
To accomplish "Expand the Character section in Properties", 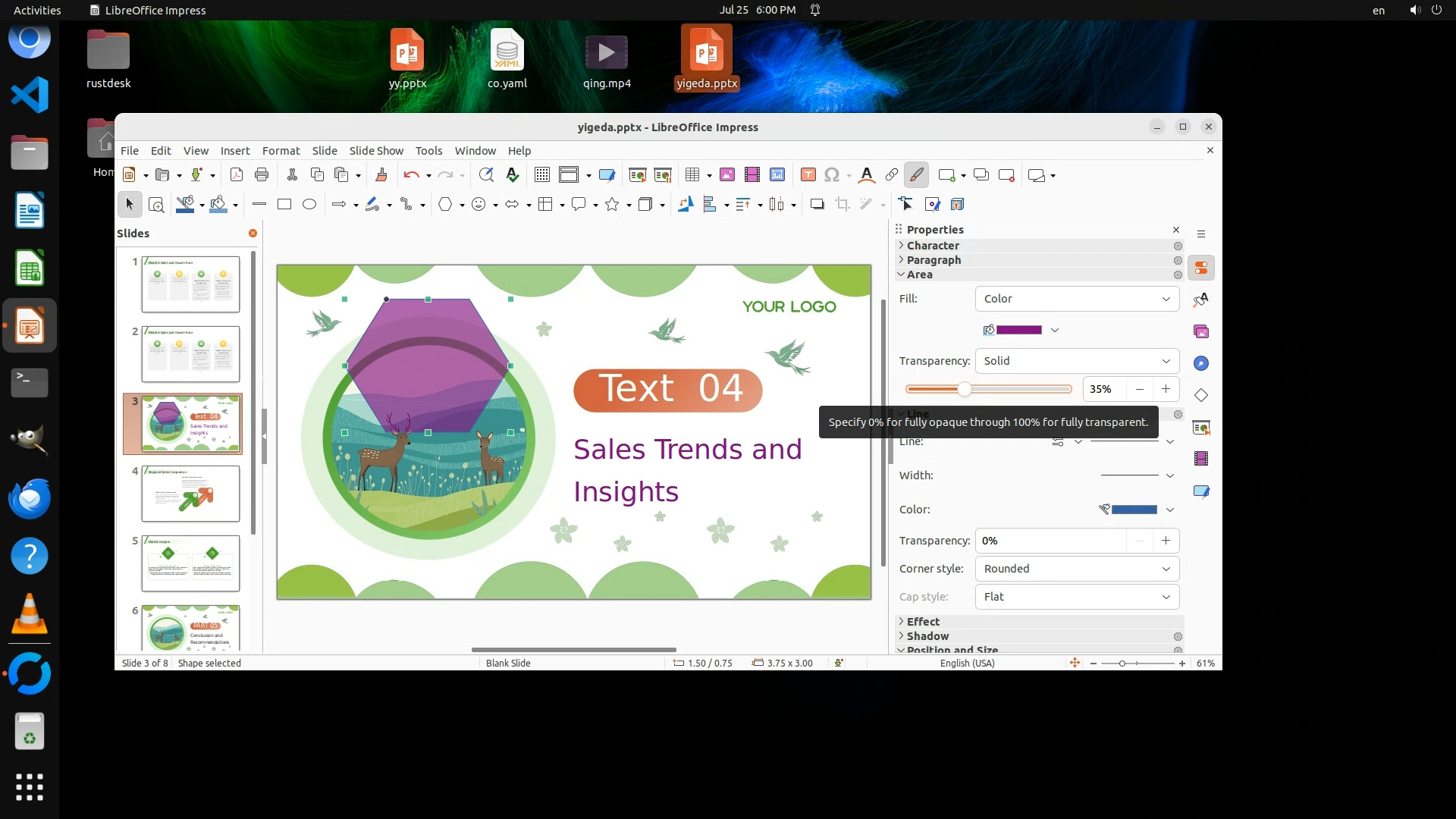I will 933,246.
